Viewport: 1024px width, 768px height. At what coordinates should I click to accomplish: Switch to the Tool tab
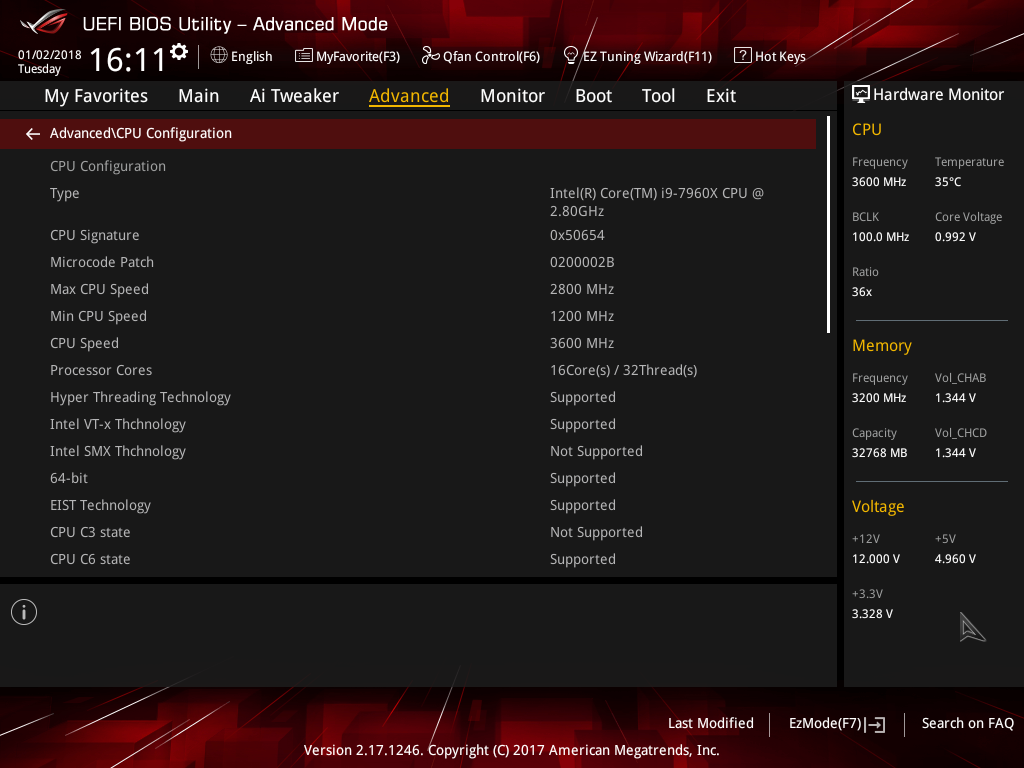(x=658, y=96)
